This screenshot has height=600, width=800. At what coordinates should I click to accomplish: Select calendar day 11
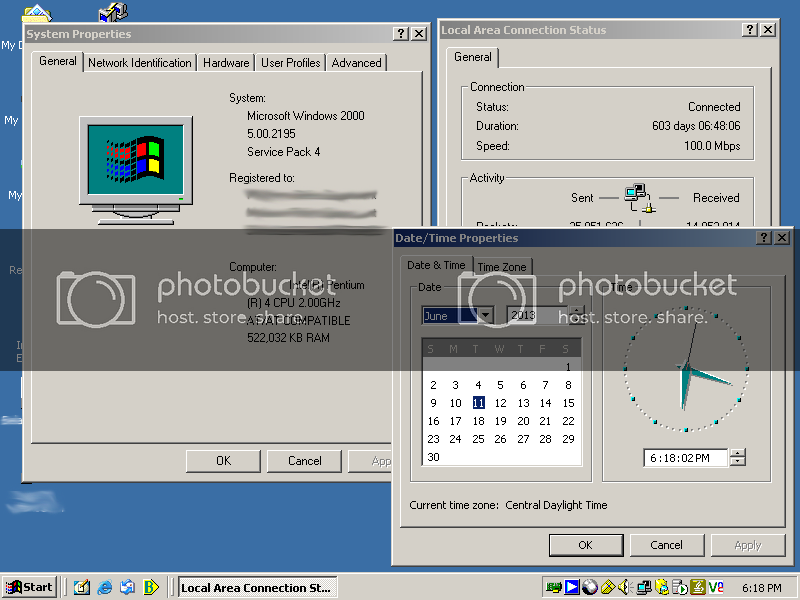point(478,403)
